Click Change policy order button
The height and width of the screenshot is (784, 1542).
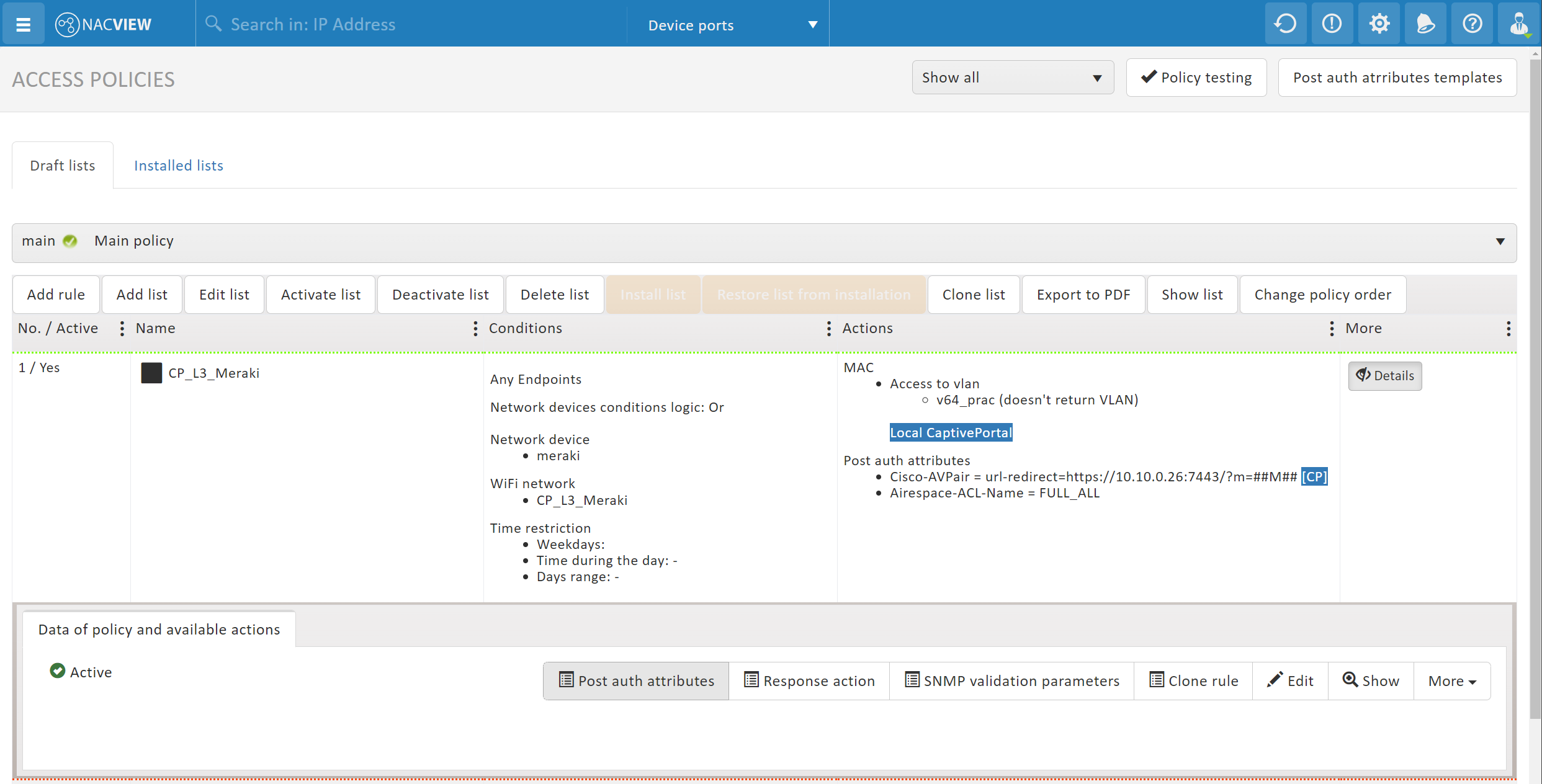(x=1323, y=295)
